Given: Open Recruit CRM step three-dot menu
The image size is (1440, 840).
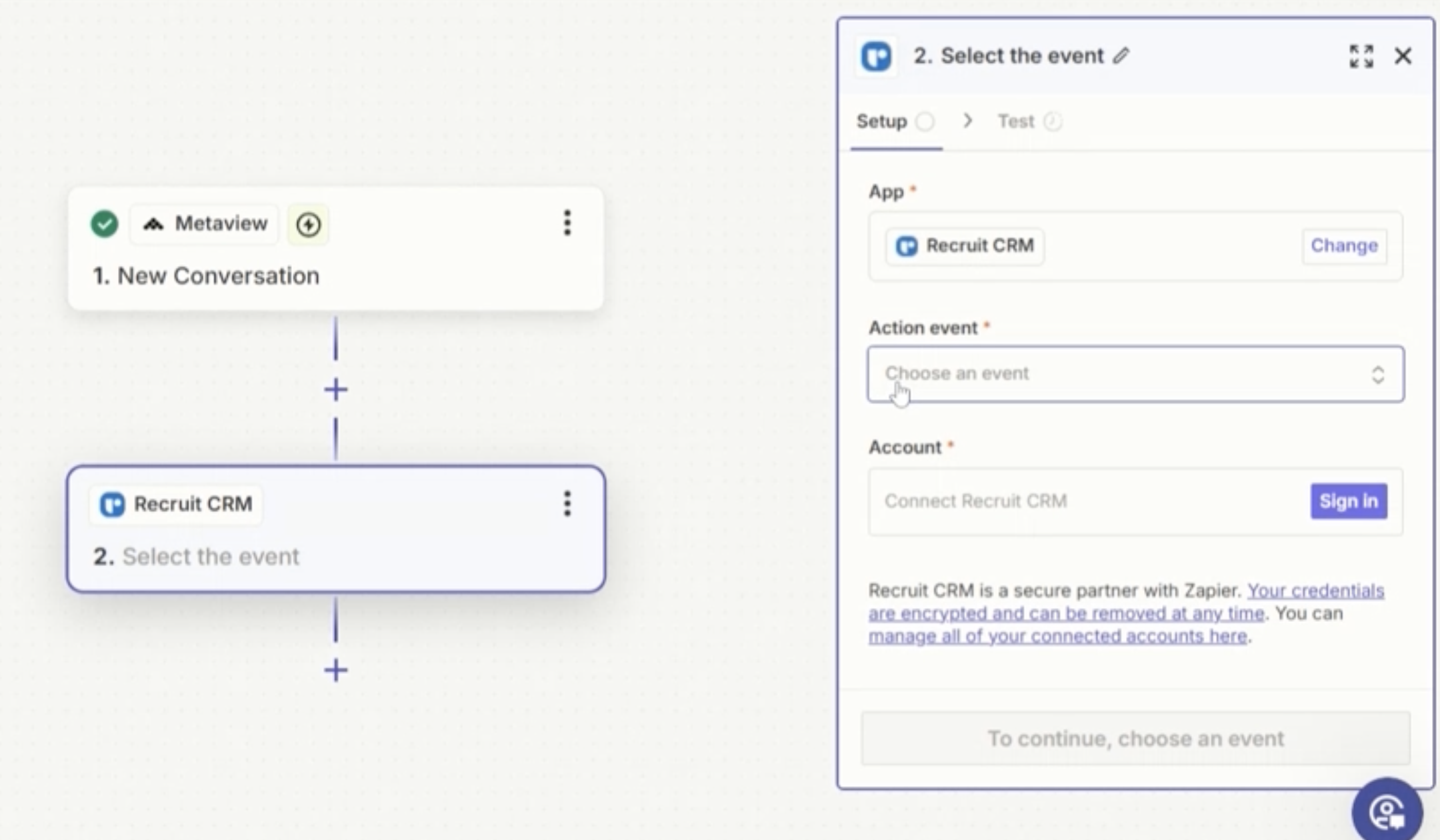Looking at the screenshot, I should click(x=567, y=504).
